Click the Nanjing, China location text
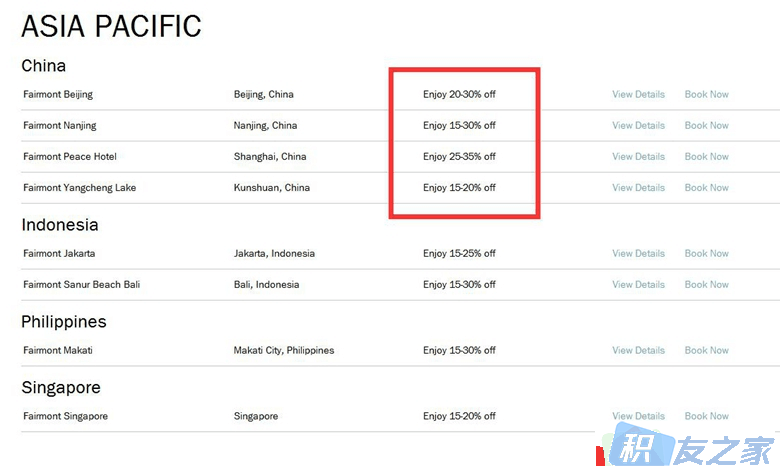Viewport: 780px width, 471px height. pos(265,125)
